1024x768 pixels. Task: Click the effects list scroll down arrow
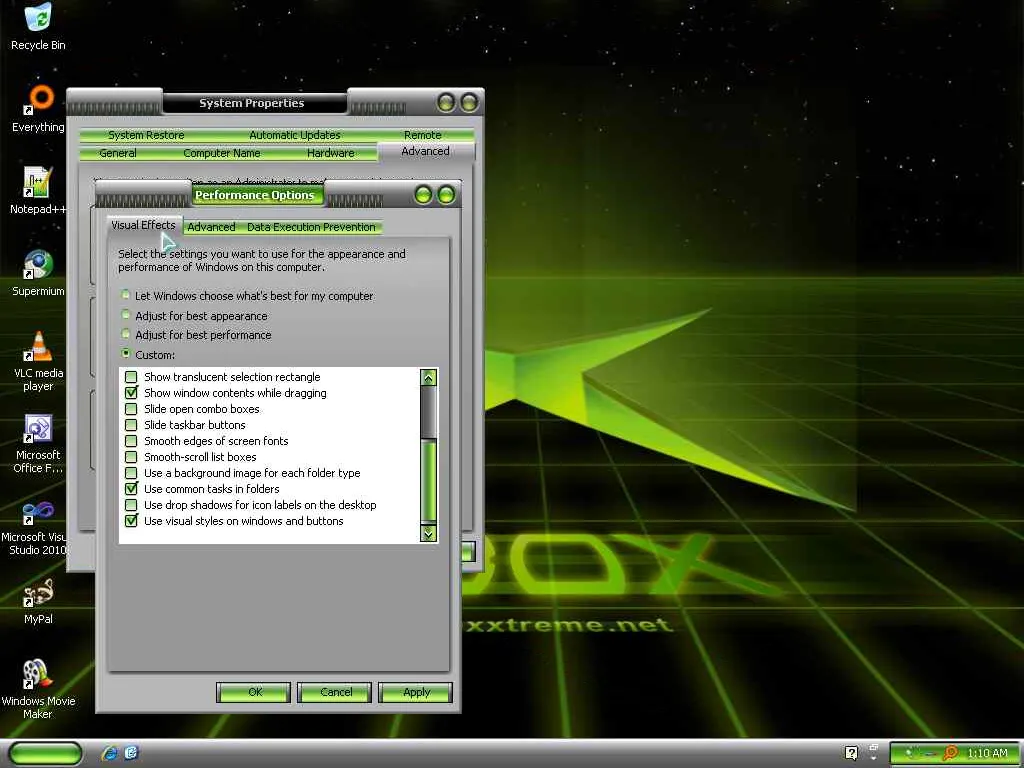(x=428, y=534)
